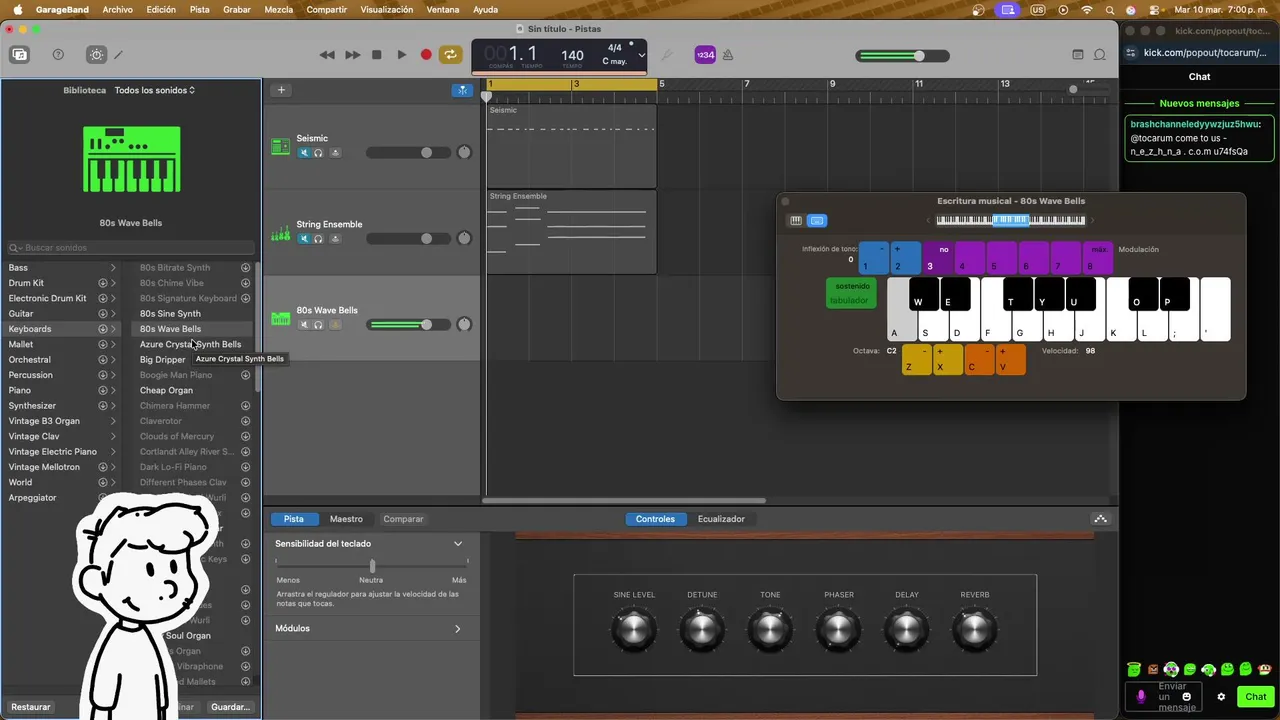Mute the 80s Wave Bells track
Viewport: 1280px width, 720px height.
[x=304, y=325]
